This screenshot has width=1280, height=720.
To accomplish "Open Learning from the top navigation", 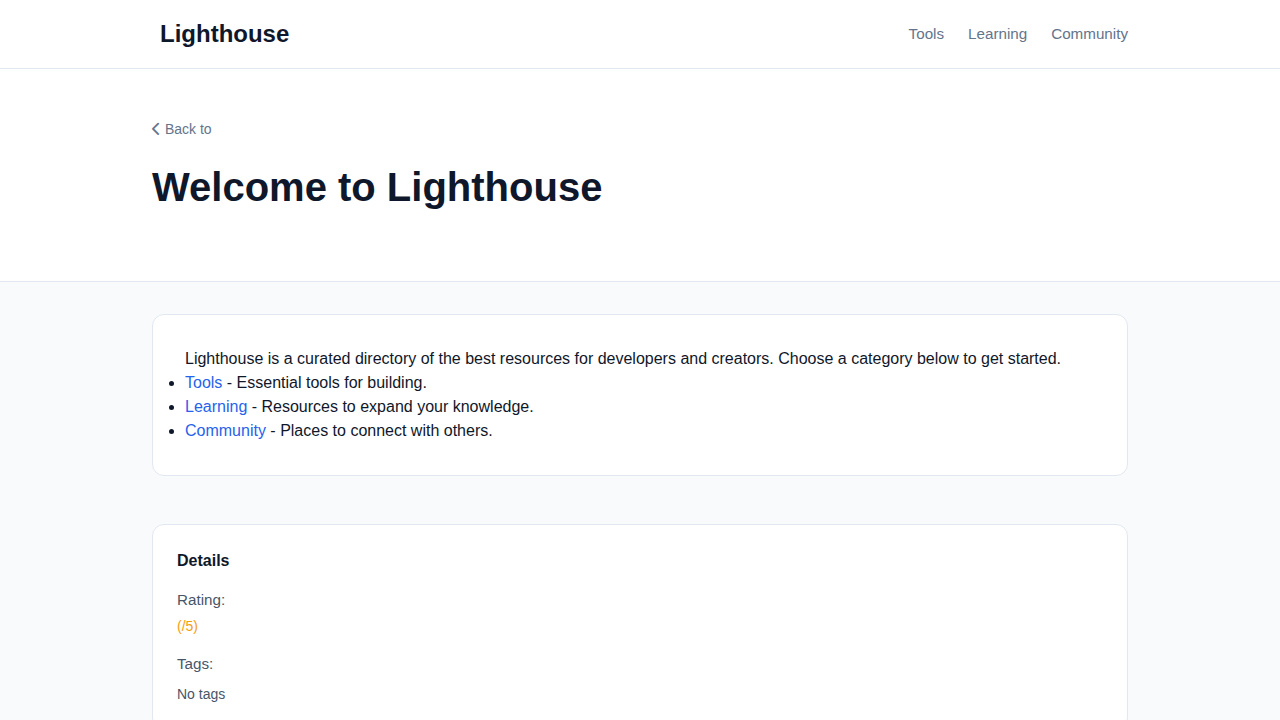I will coord(997,33).
